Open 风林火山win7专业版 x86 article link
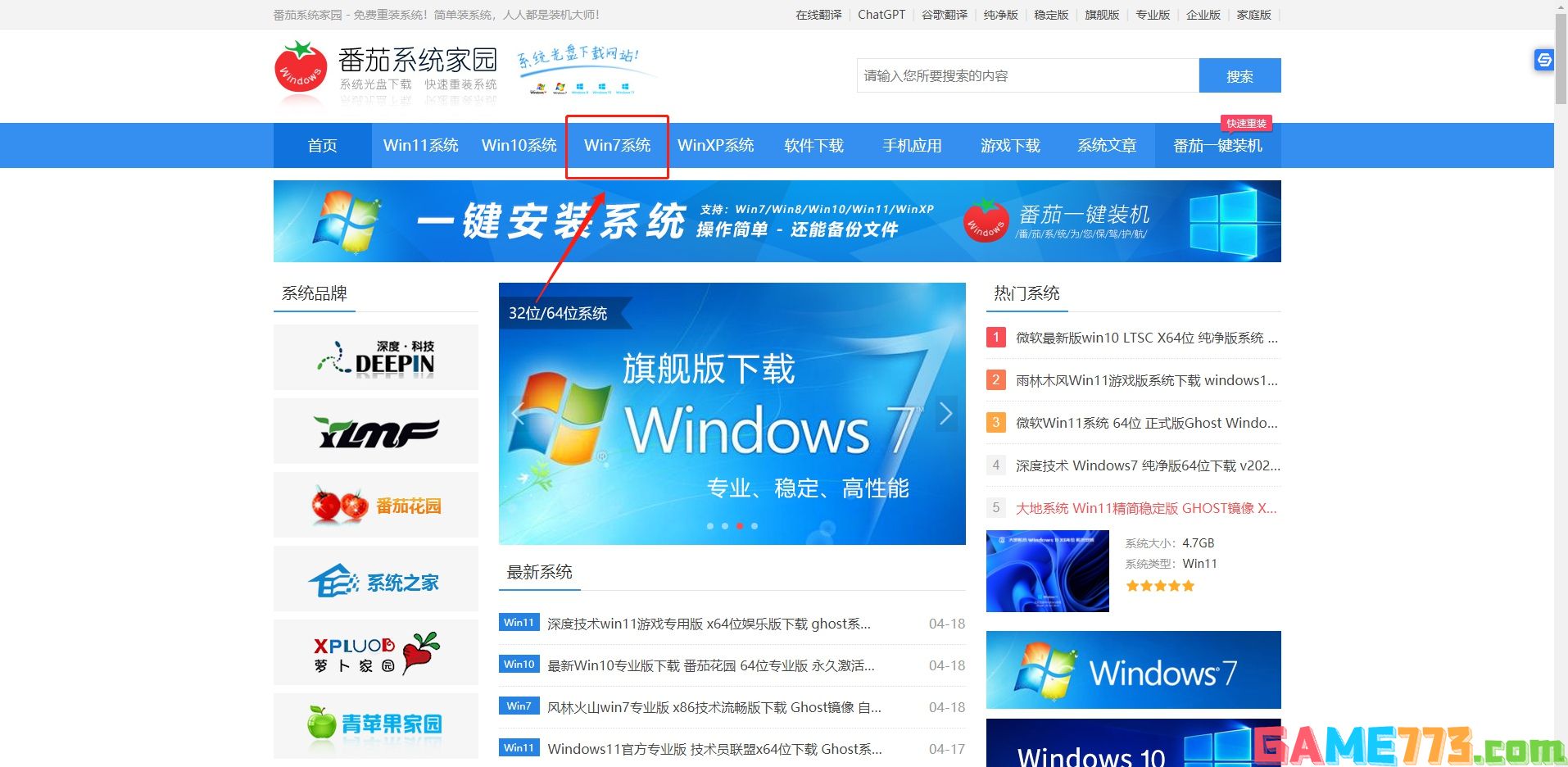Image resolution: width=1568 pixels, height=767 pixels. pyautogui.click(x=714, y=707)
